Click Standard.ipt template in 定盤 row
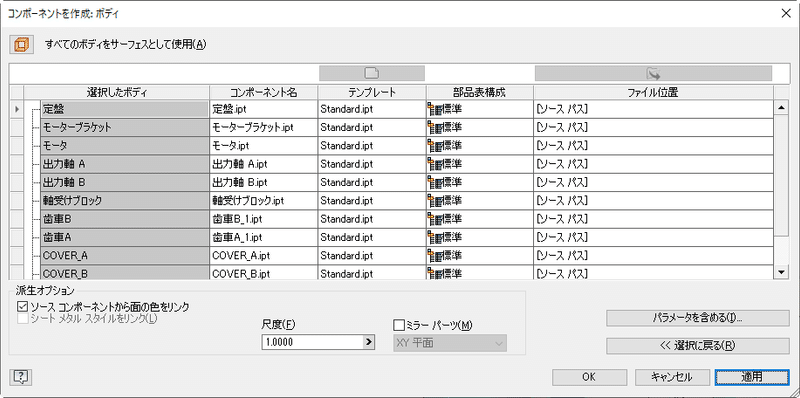This screenshot has height=398, width=800. click(x=372, y=109)
